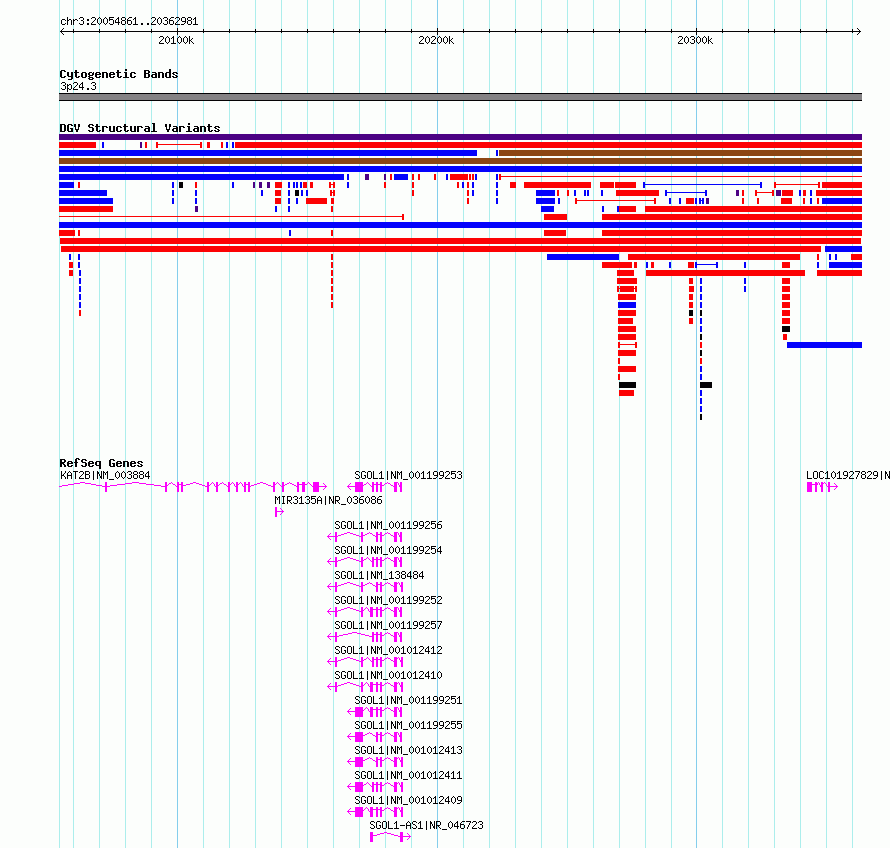Select the LOC101927829 gene model glyph
Screen dimensions: 890x848
[822, 487]
